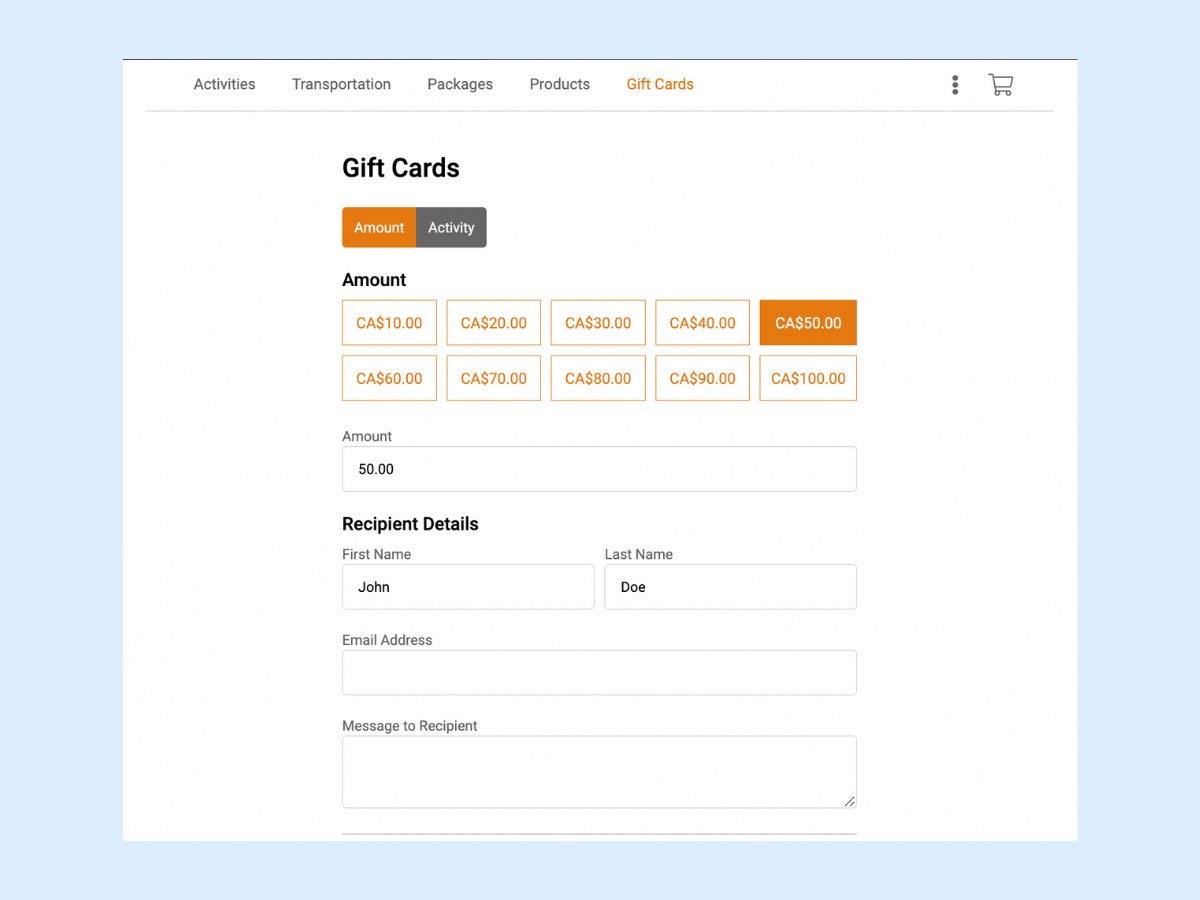Click the custom Amount input showing 50.00
1200x900 pixels.
pos(599,469)
